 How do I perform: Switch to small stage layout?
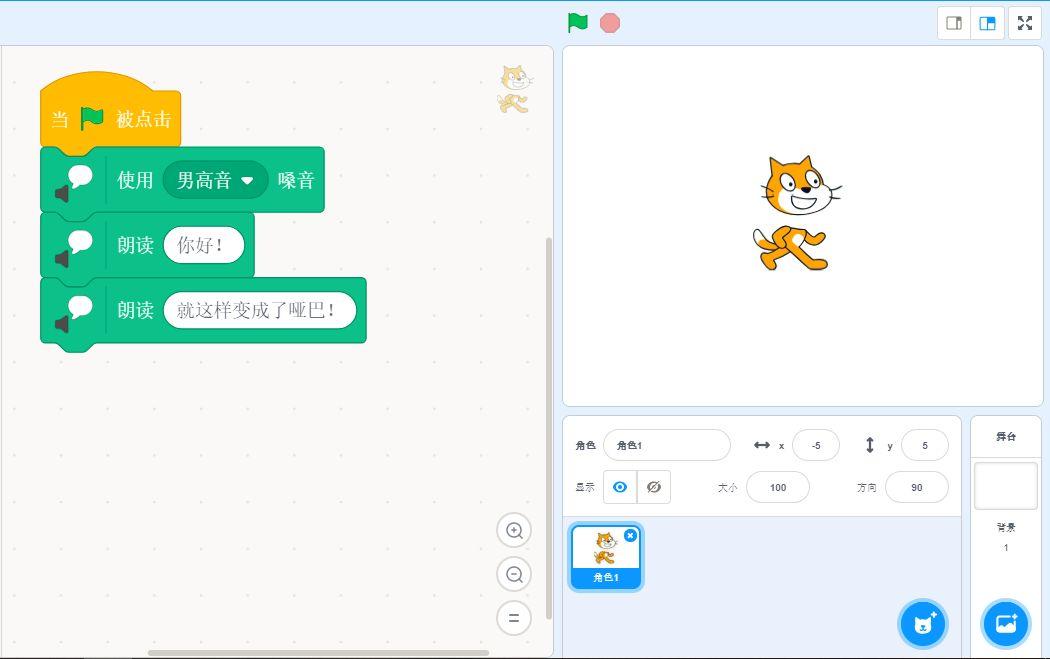coord(954,23)
